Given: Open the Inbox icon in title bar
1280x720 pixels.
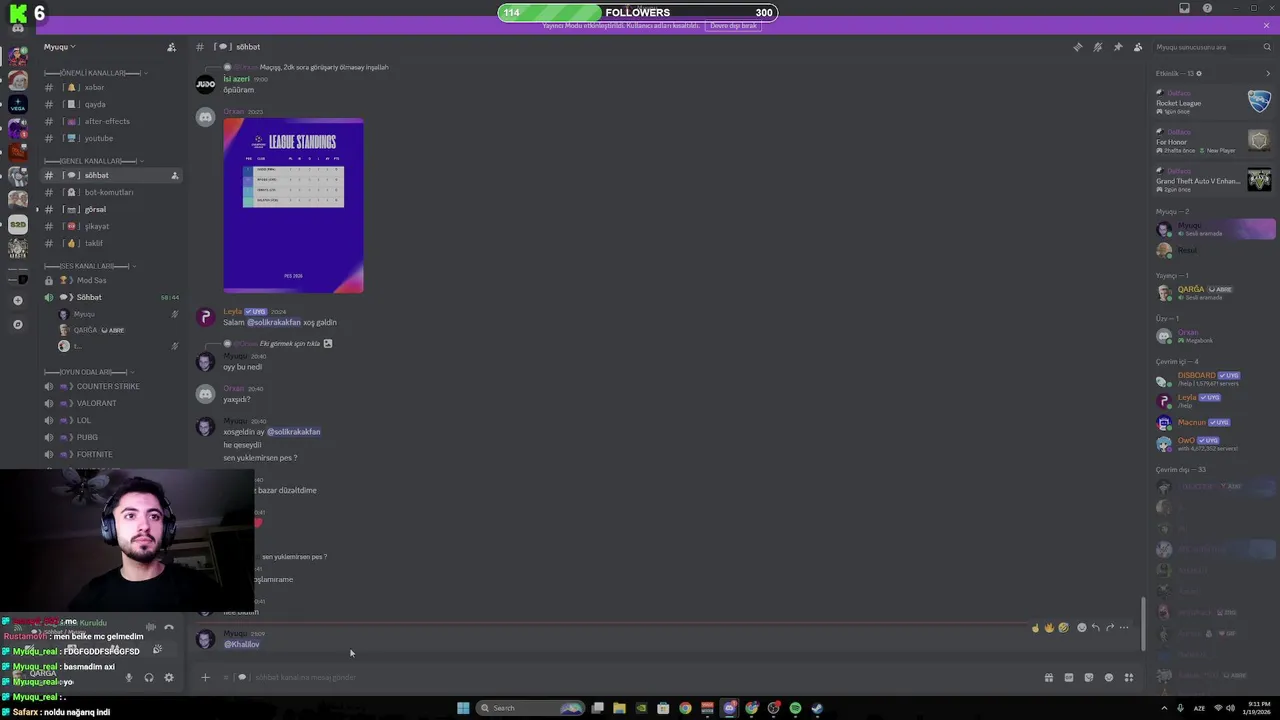Looking at the screenshot, I should pos(1185,8).
